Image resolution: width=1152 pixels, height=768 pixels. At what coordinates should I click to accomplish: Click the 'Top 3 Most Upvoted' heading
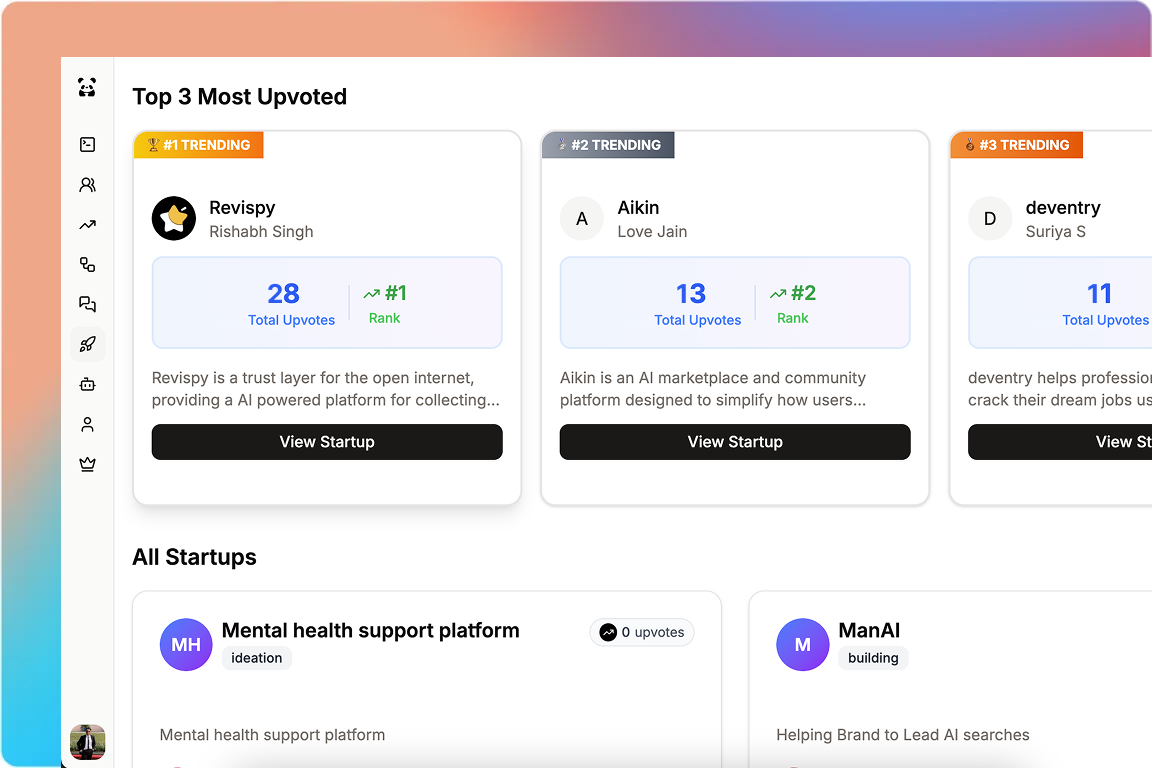click(240, 97)
